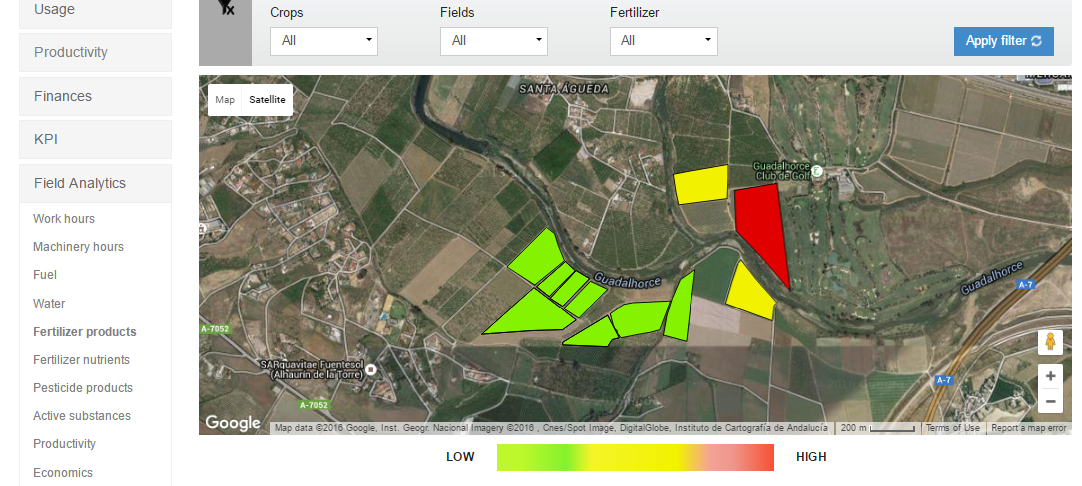Click the SARquavitae Fuentesol map marker
The width and height of the screenshot is (1082, 486).
[371, 369]
